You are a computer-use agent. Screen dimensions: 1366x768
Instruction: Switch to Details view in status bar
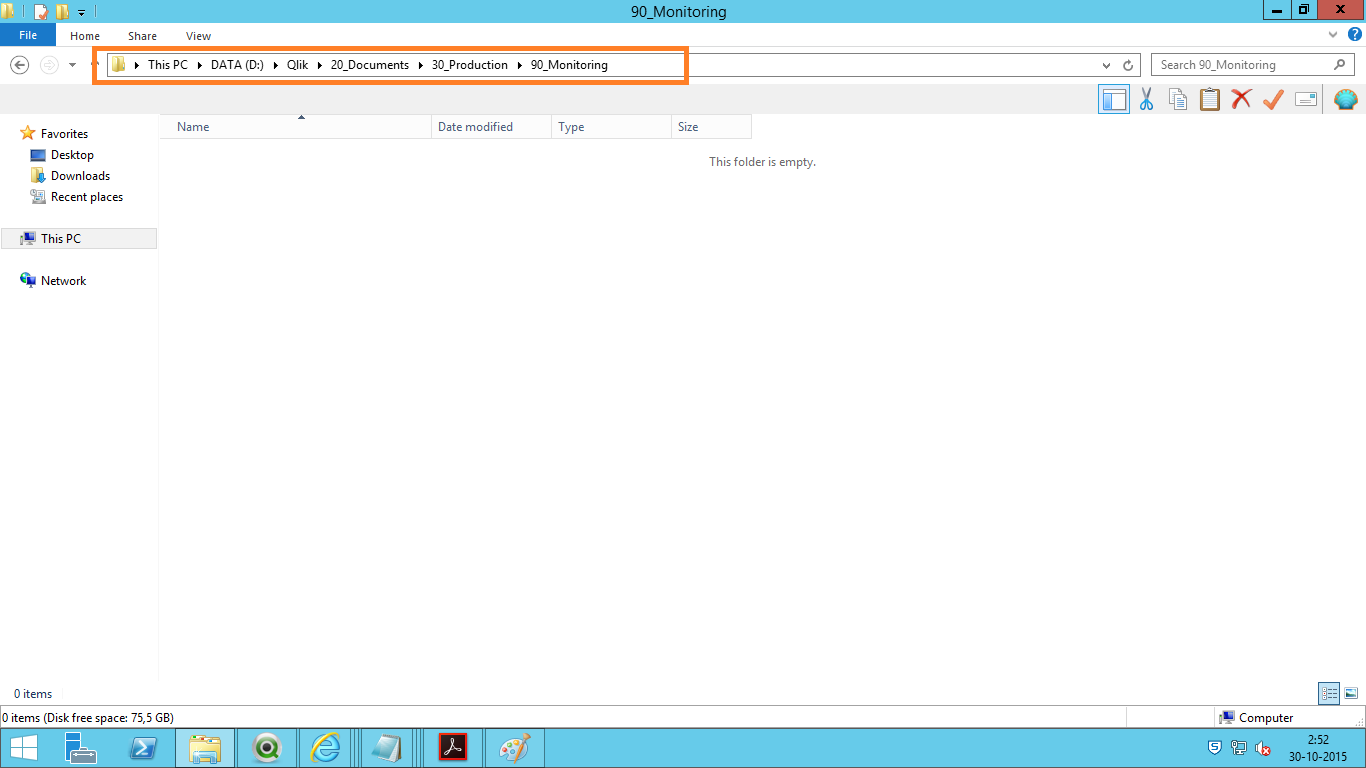(1329, 693)
